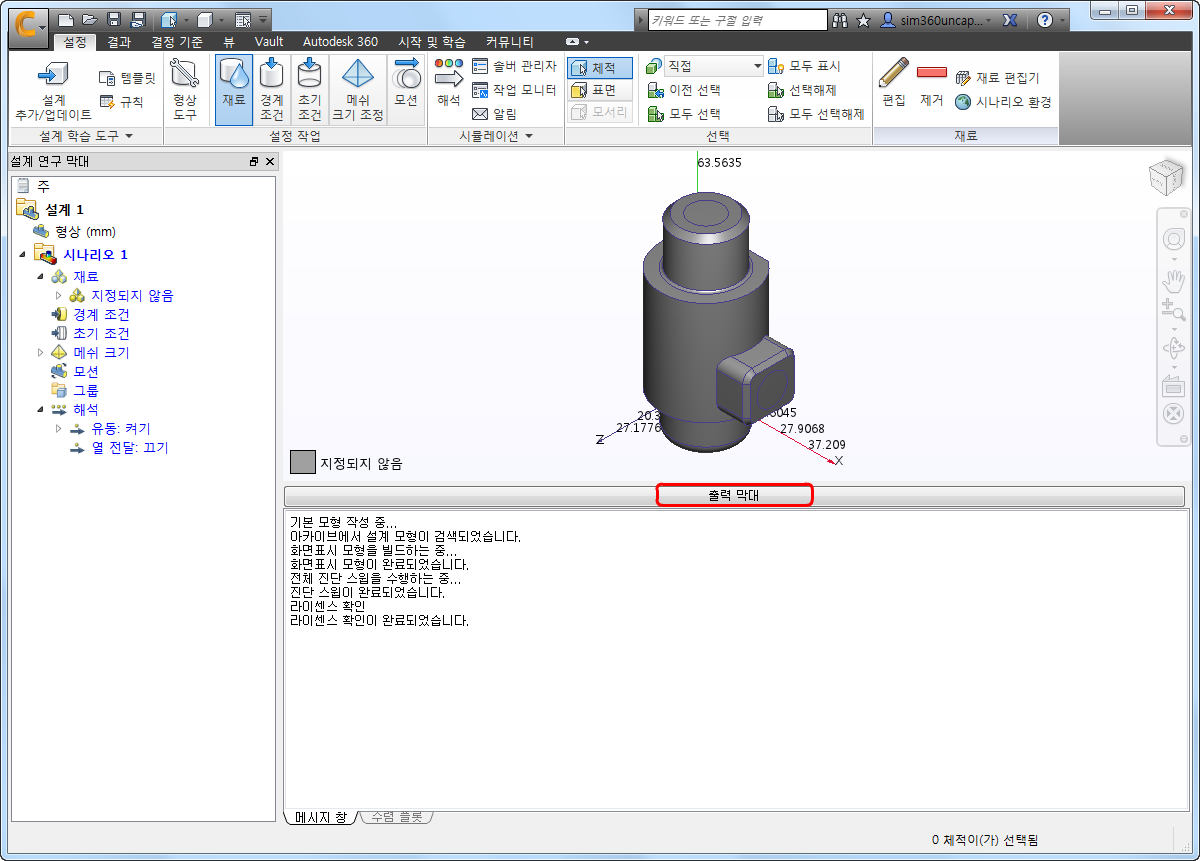Select the 초기 조건 tool
This screenshot has height=861, width=1200.
(310, 89)
